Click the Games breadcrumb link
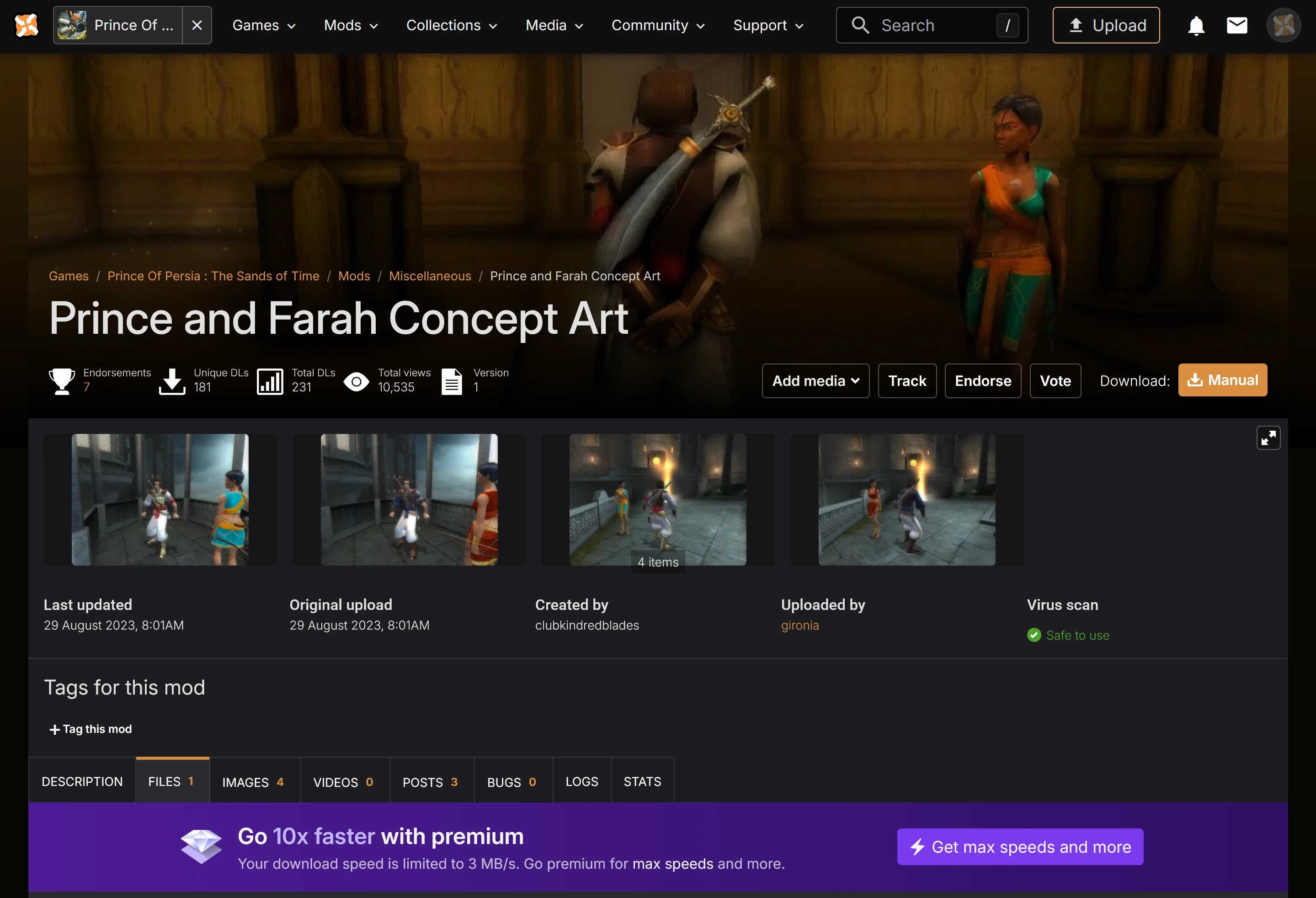Screen dimensions: 1316x898 tap(69, 276)
